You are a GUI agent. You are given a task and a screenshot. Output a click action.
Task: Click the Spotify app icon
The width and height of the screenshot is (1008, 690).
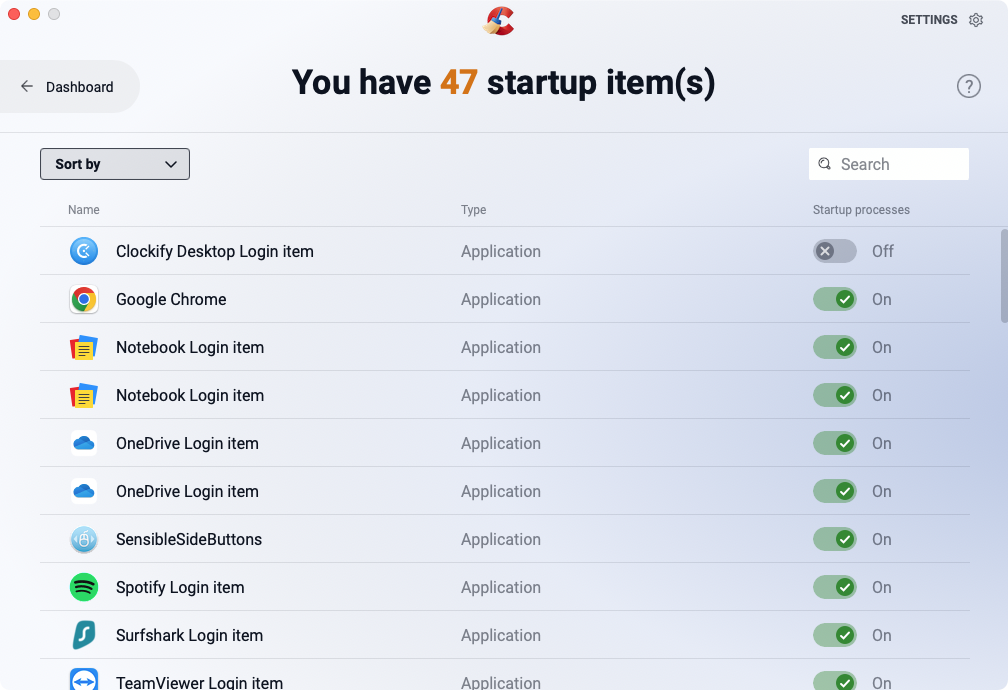click(84, 587)
